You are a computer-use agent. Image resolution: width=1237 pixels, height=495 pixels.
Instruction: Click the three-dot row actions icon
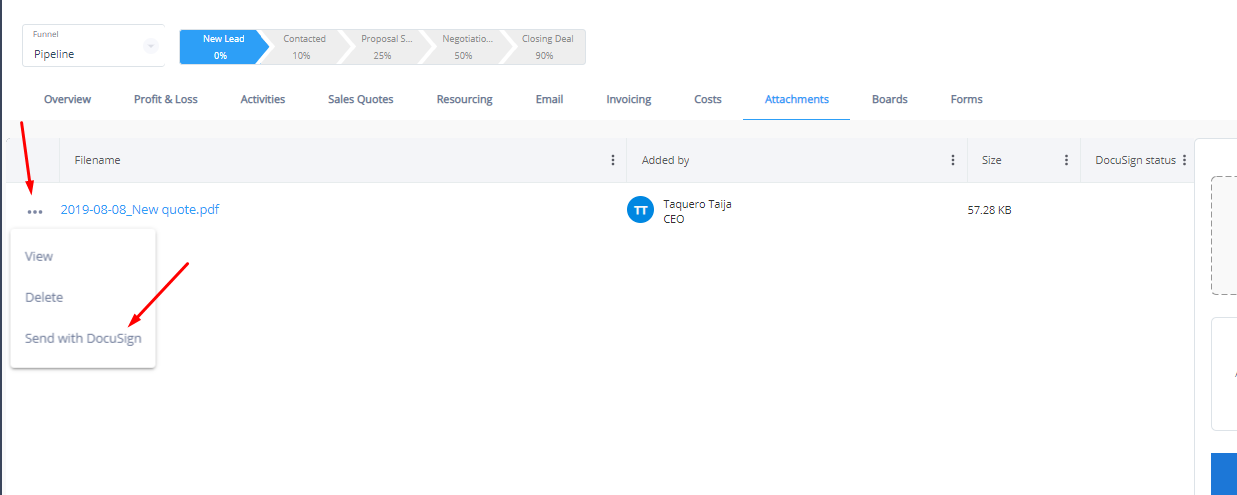[x=35, y=212]
